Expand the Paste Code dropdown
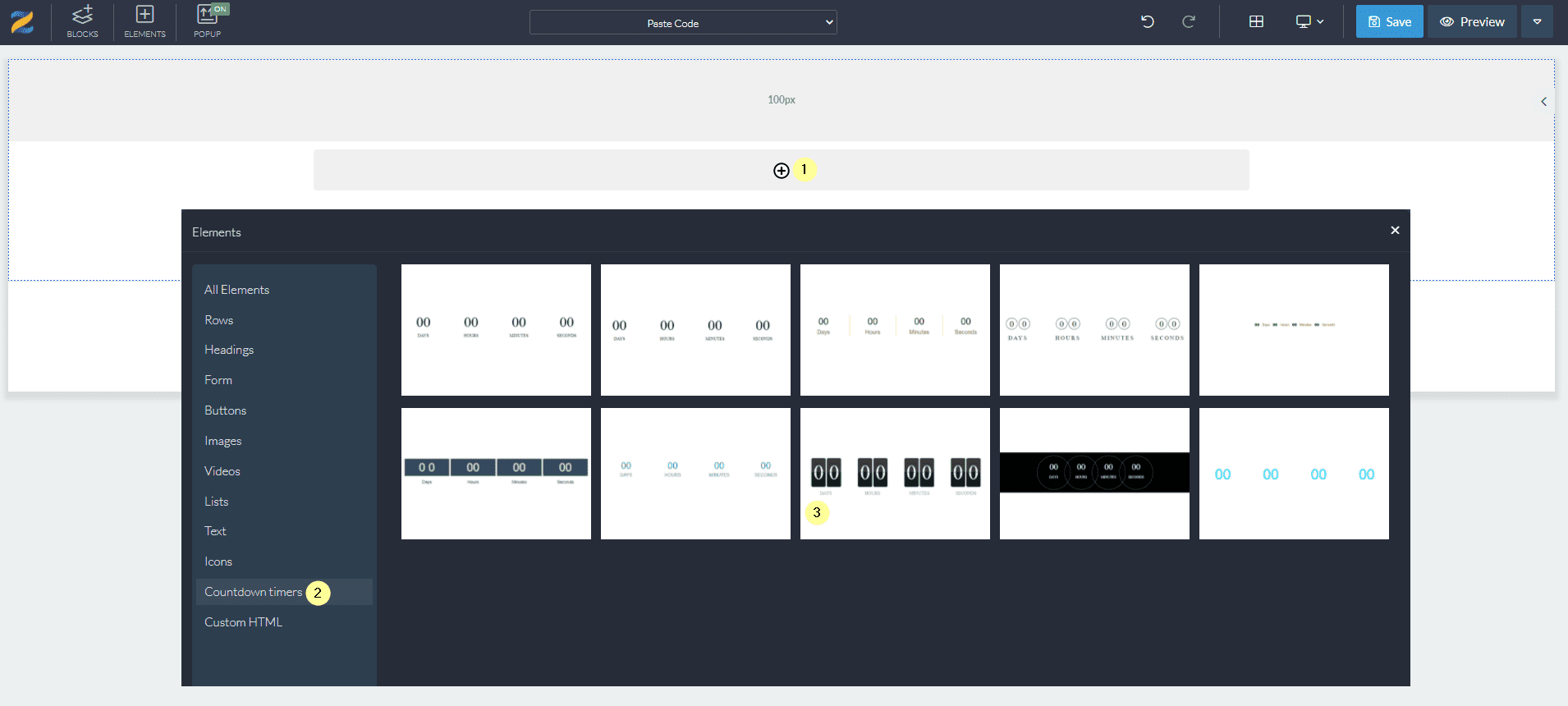Screen dimensions: 1568x706 click(683, 23)
